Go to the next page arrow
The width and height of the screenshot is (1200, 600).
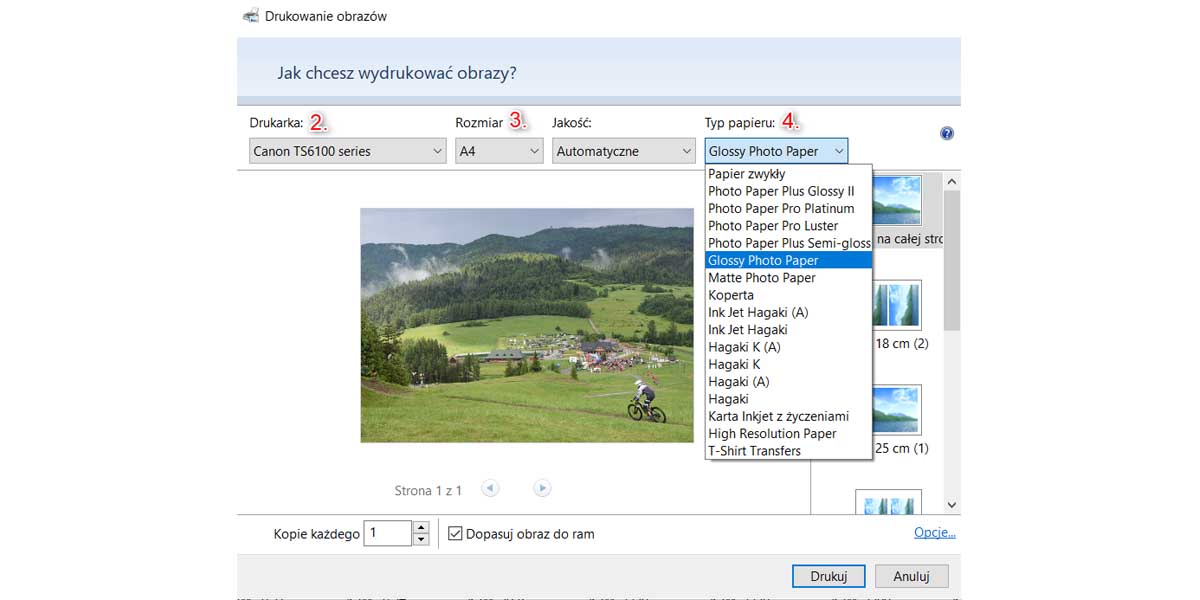(x=542, y=488)
